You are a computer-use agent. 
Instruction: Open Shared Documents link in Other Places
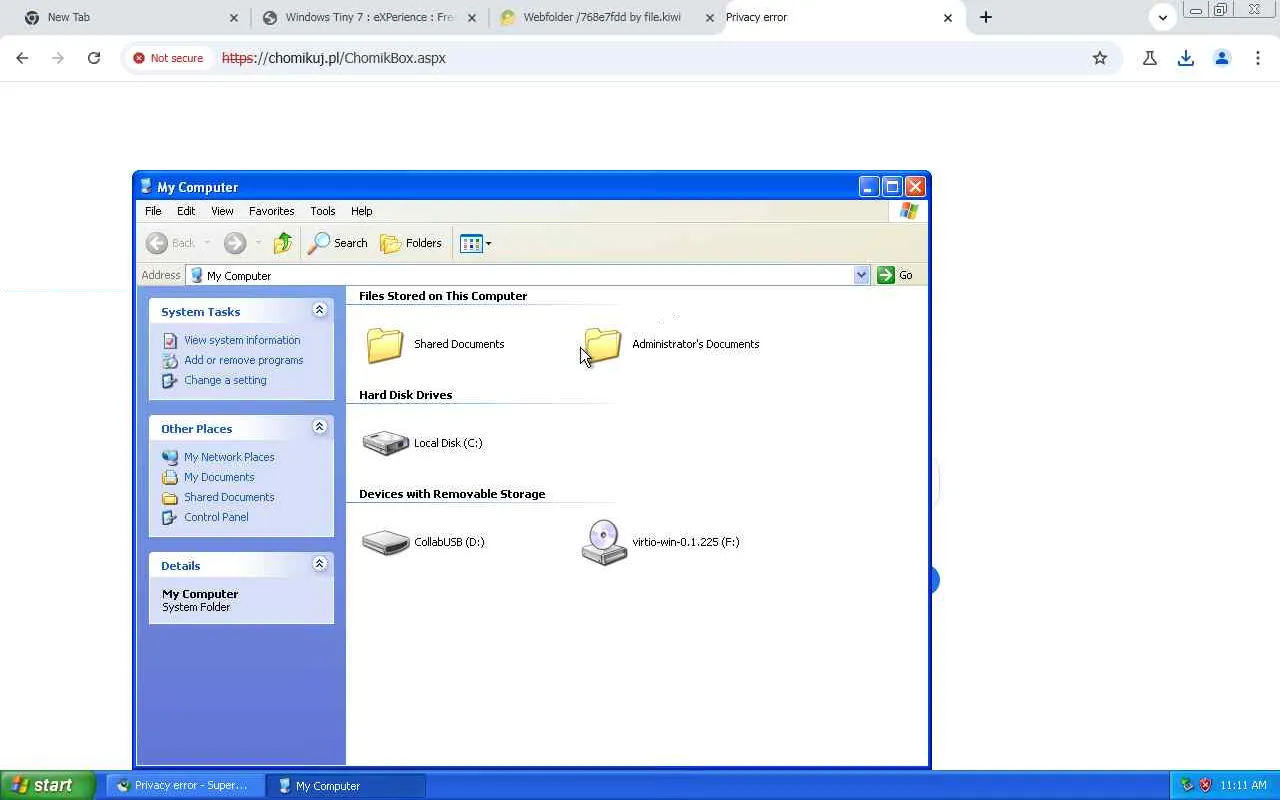click(x=229, y=497)
